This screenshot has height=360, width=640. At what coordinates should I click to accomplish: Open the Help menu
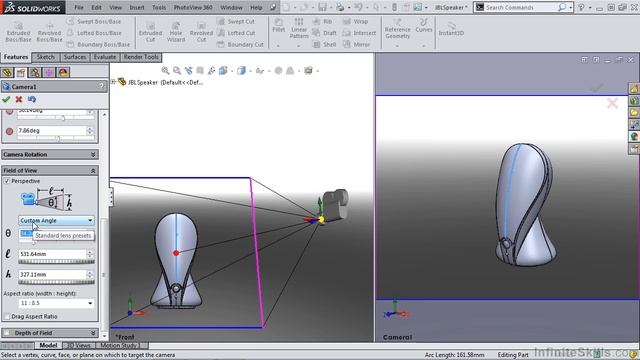pyautogui.click(x=256, y=7)
